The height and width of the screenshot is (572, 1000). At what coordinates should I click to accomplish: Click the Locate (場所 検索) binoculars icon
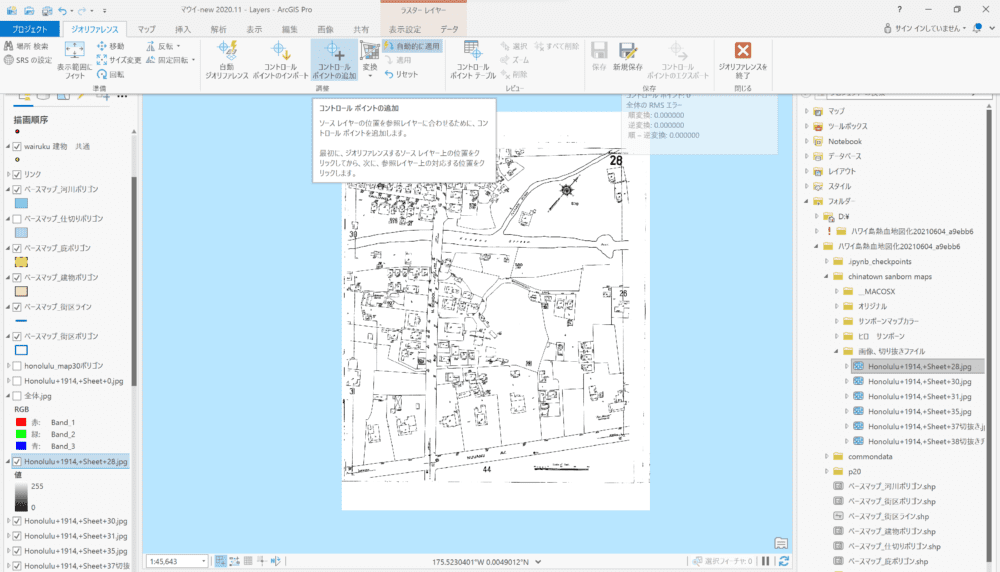pos(8,46)
